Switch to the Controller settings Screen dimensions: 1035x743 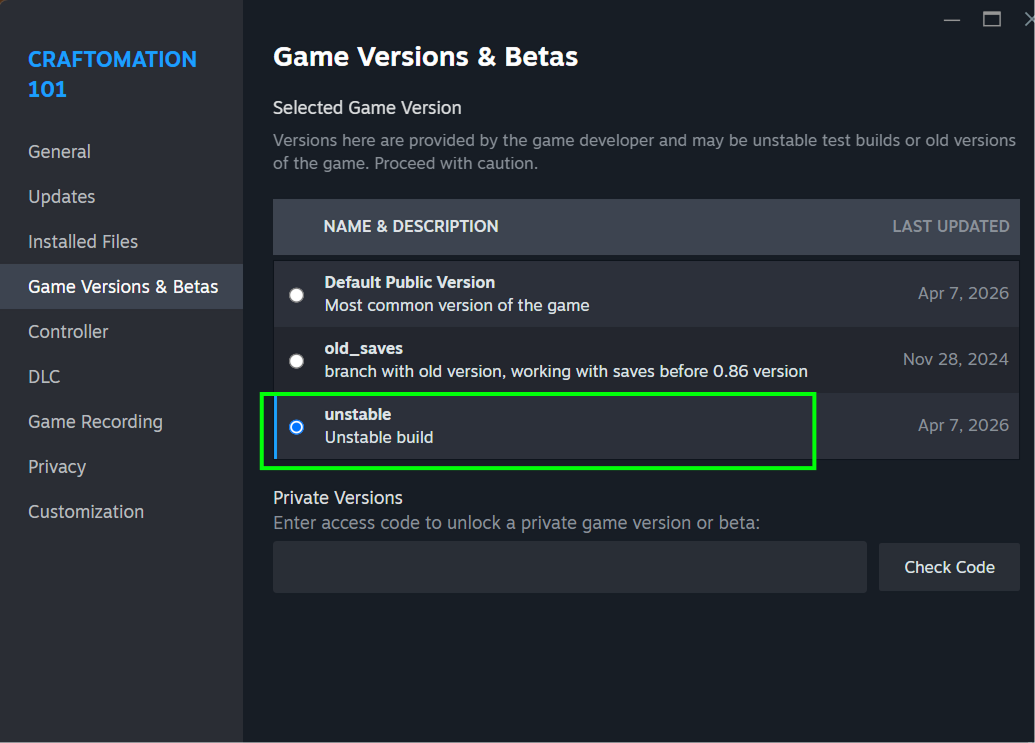click(68, 332)
